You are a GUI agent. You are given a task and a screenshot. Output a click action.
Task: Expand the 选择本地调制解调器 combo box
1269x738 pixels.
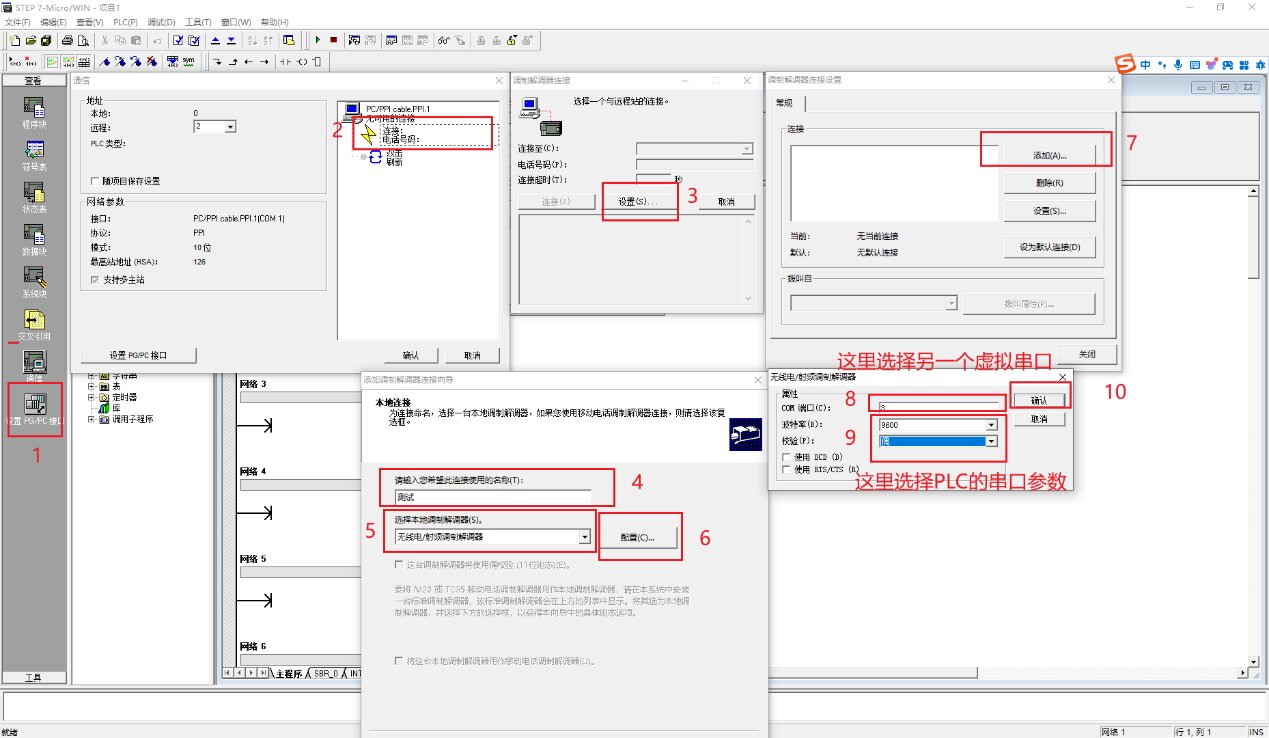pyautogui.click(x=584, y=537)
